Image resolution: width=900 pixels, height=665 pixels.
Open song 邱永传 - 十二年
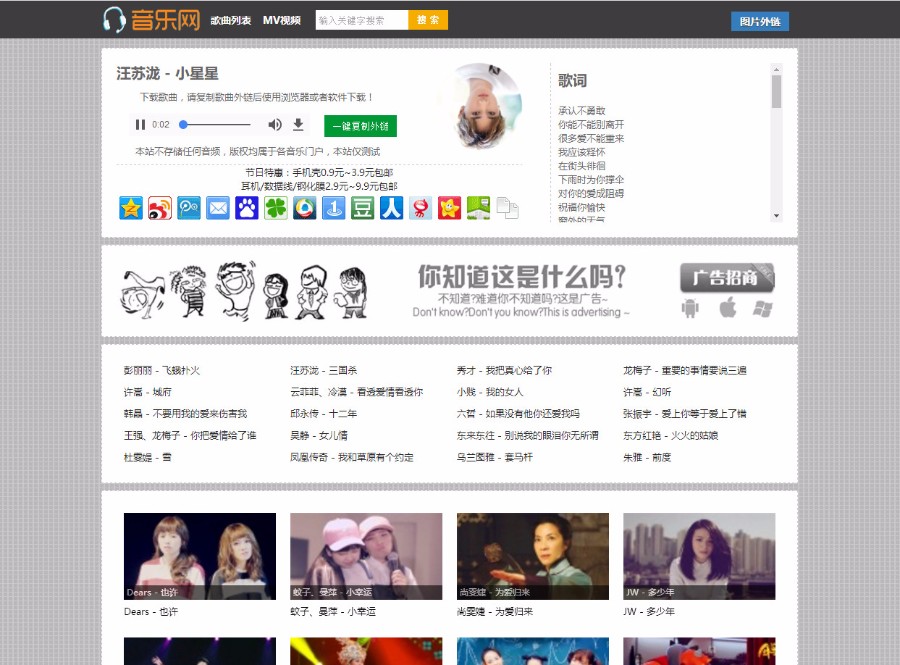pos(324,414)
